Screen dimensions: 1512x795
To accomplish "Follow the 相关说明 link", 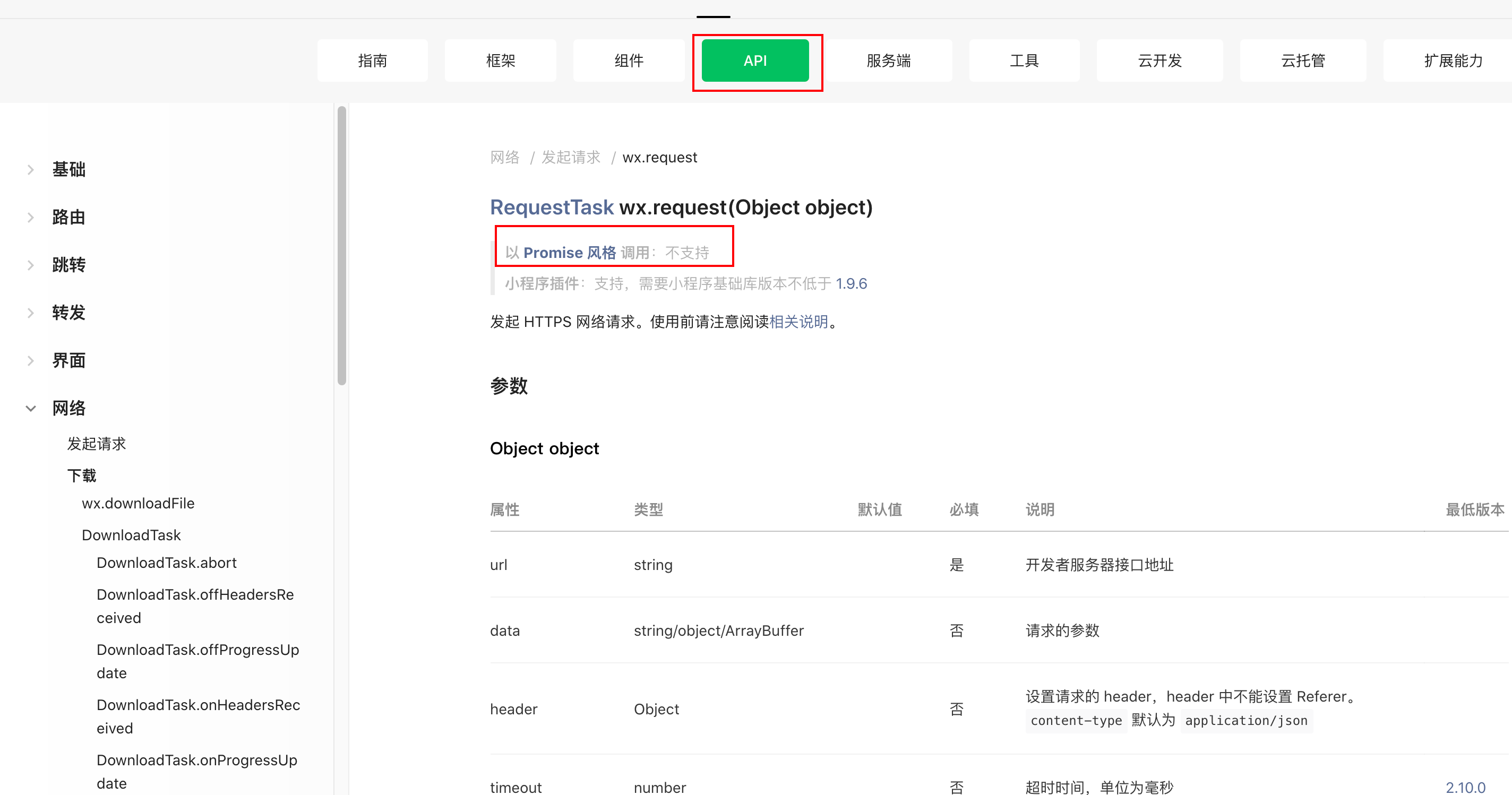I will [798, 322].
